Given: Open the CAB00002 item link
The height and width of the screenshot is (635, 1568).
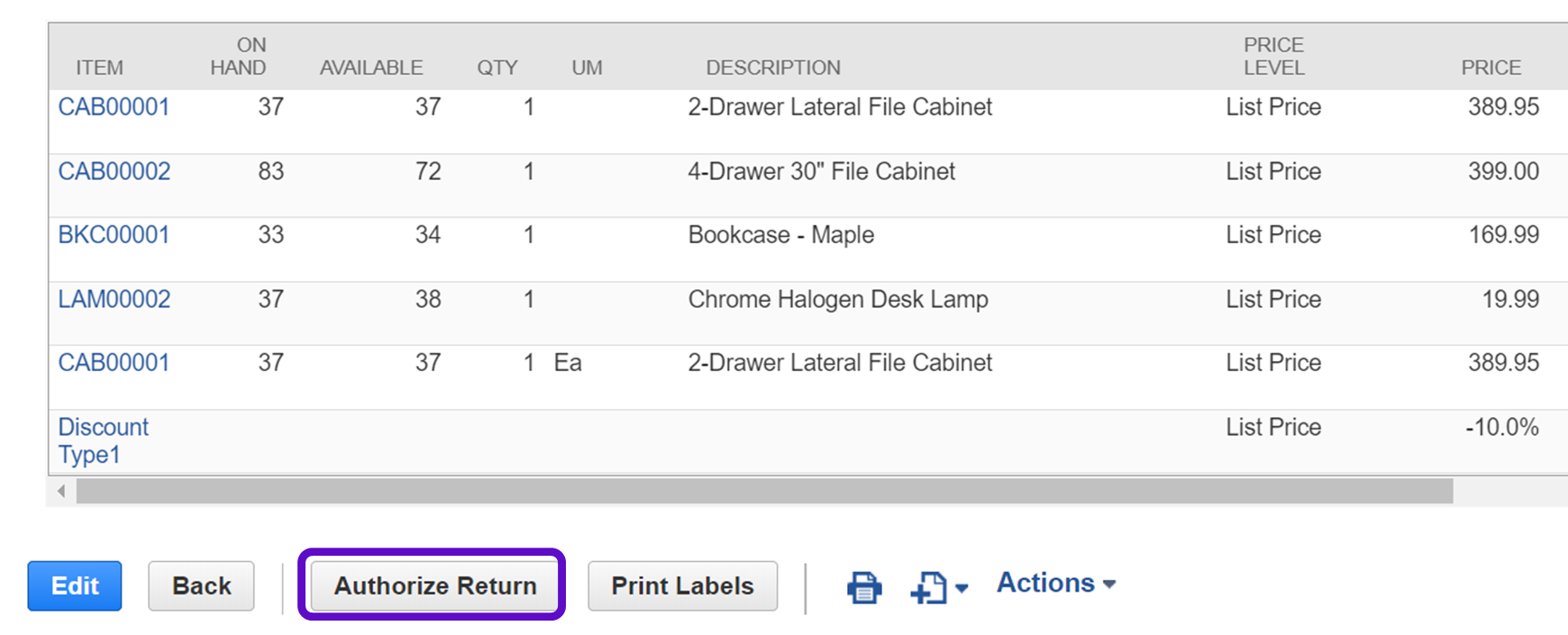Looking at the screenshot, I should 114,171.
